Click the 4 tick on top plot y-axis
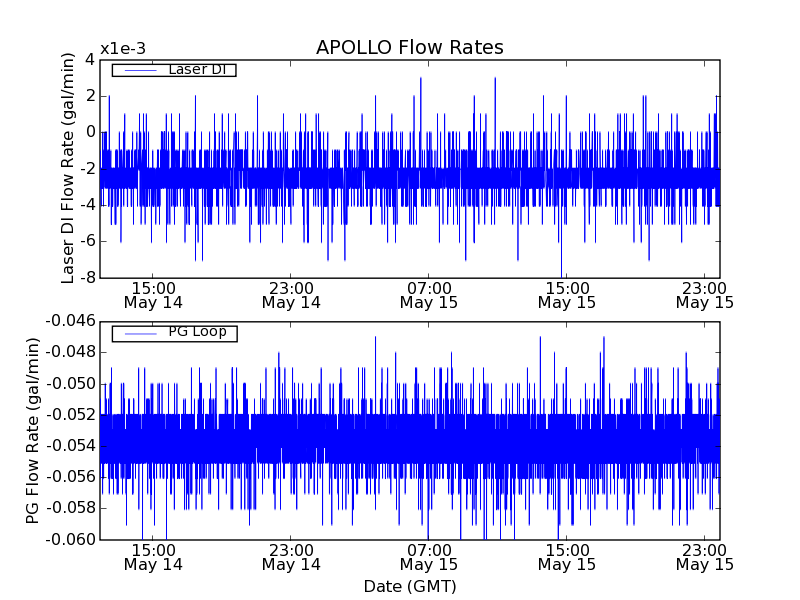 pyautogui.click(x=89, y=60)
